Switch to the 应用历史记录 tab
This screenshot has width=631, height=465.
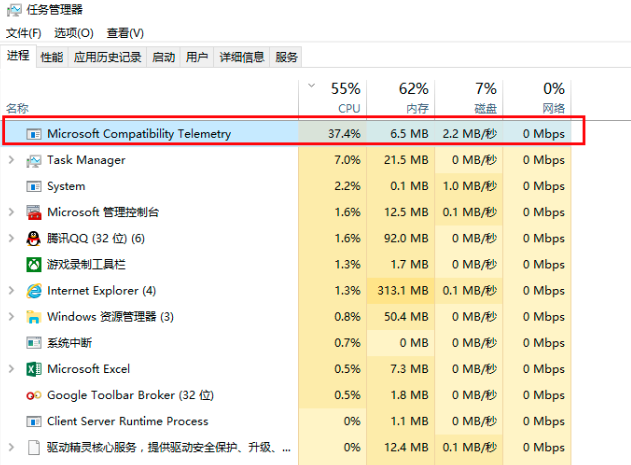107,57
